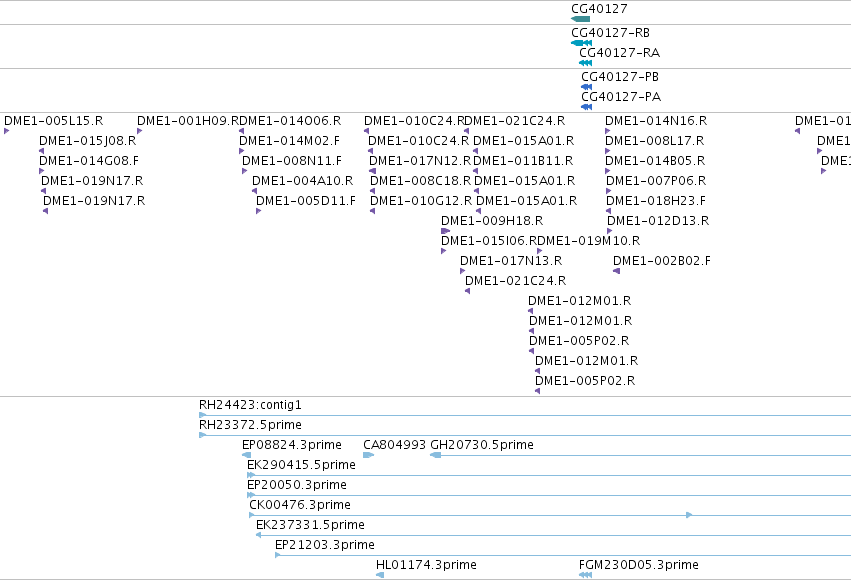Click the DME1-017N12.R label
Screen dimensions: 851x580
coord(420,161)
